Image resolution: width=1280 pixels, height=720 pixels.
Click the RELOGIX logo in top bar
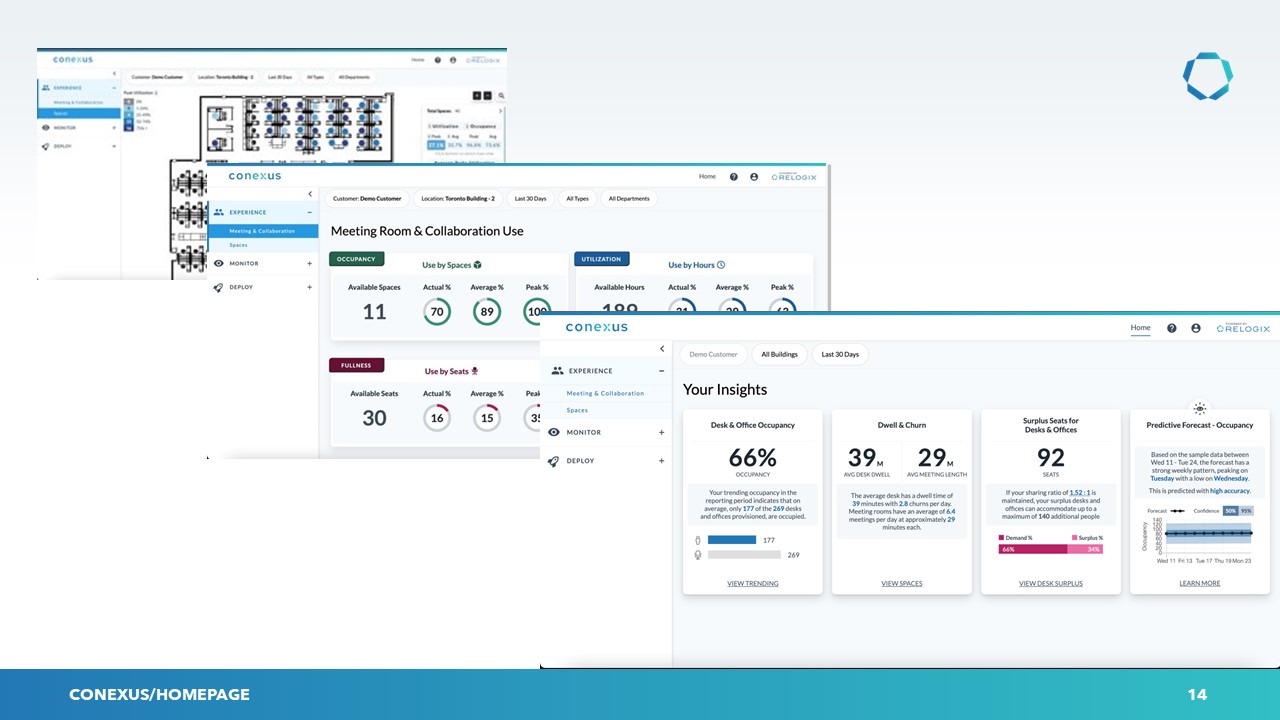pyautogui.click(x=1243, y=327)
